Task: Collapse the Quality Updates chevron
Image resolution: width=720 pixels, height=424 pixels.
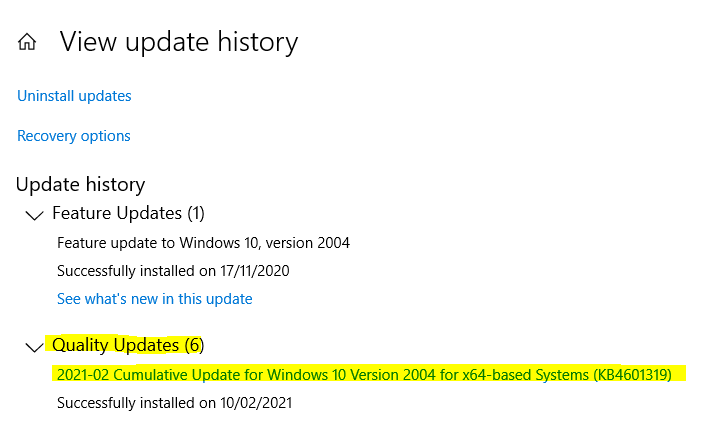Action: pyautogui.click(x=34, y=347)
